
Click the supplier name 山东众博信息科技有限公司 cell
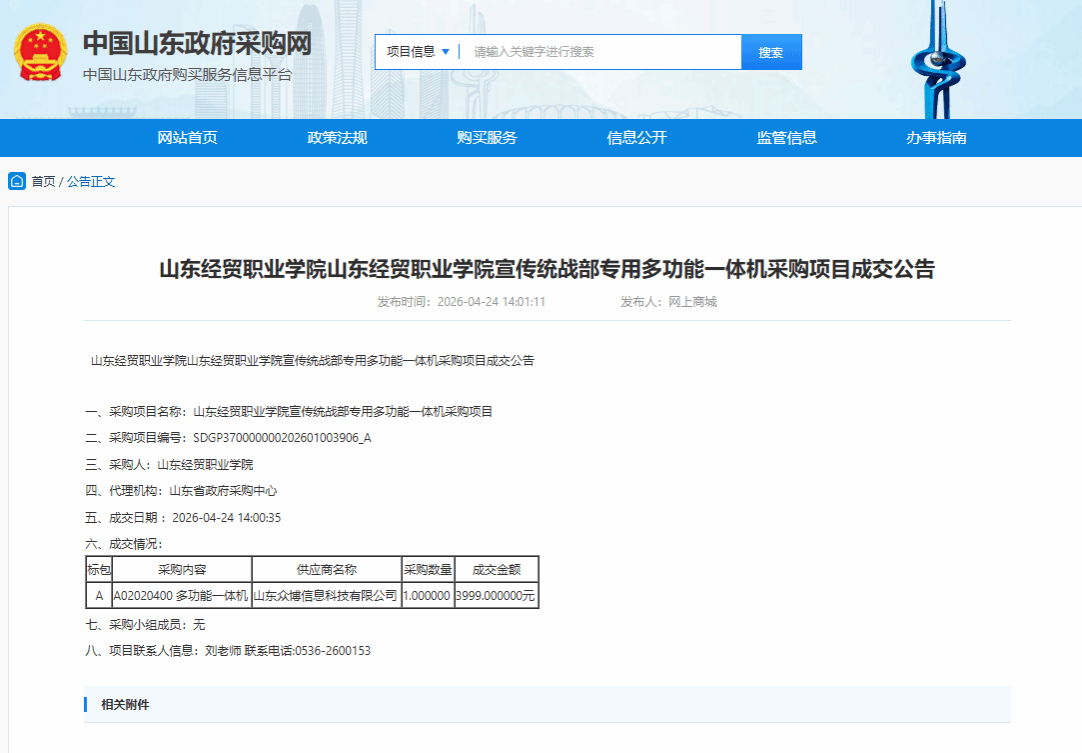326,596
